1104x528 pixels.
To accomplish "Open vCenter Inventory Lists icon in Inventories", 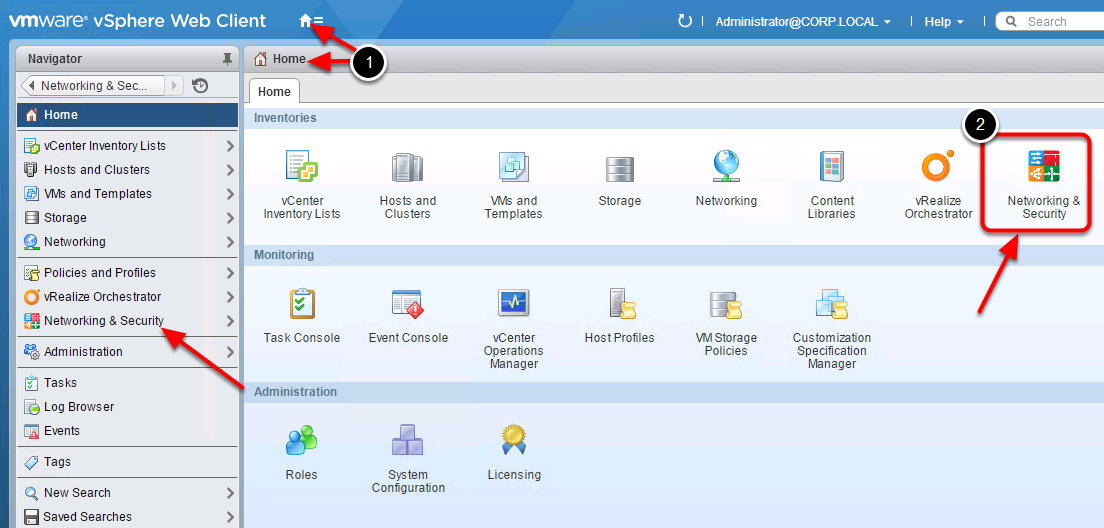I will 302,166.
